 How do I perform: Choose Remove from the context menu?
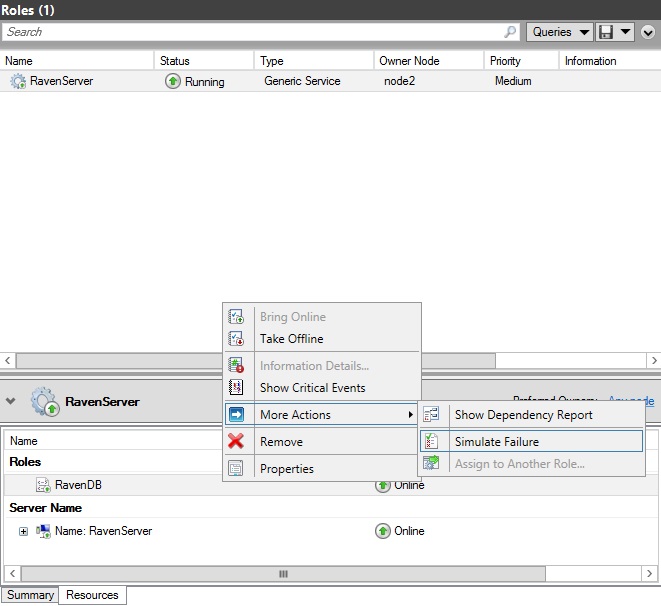322,441
